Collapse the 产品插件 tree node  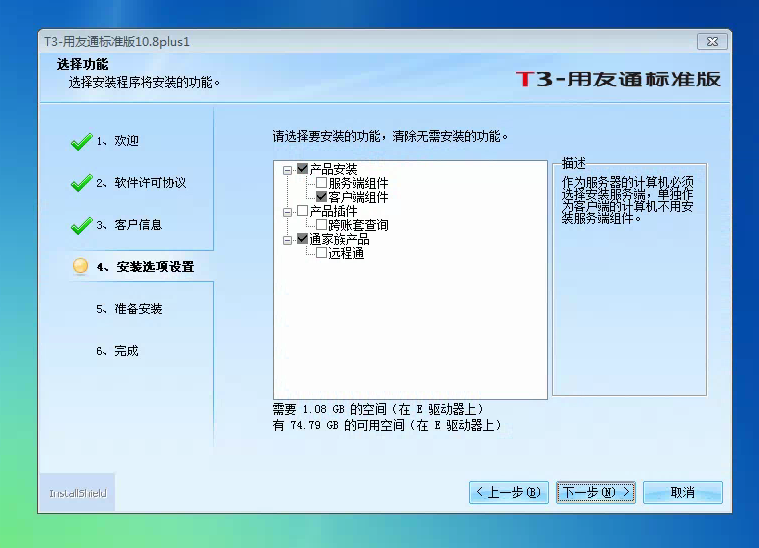click(x=287, y=212)
